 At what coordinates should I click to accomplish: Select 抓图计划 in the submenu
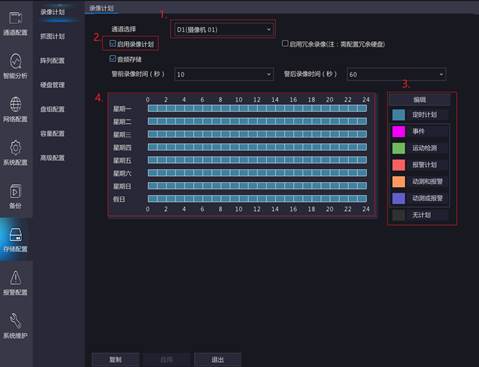(52, 36)
